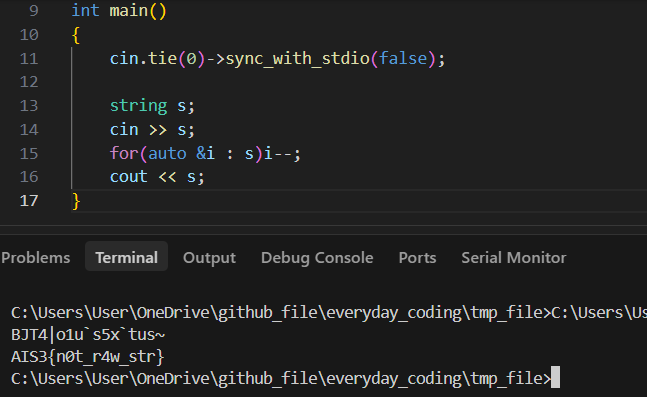Open the Serial Monitor tab
The height and width of the screenshot is (397, 647).
pyautogui.click(x=513, y=258)
